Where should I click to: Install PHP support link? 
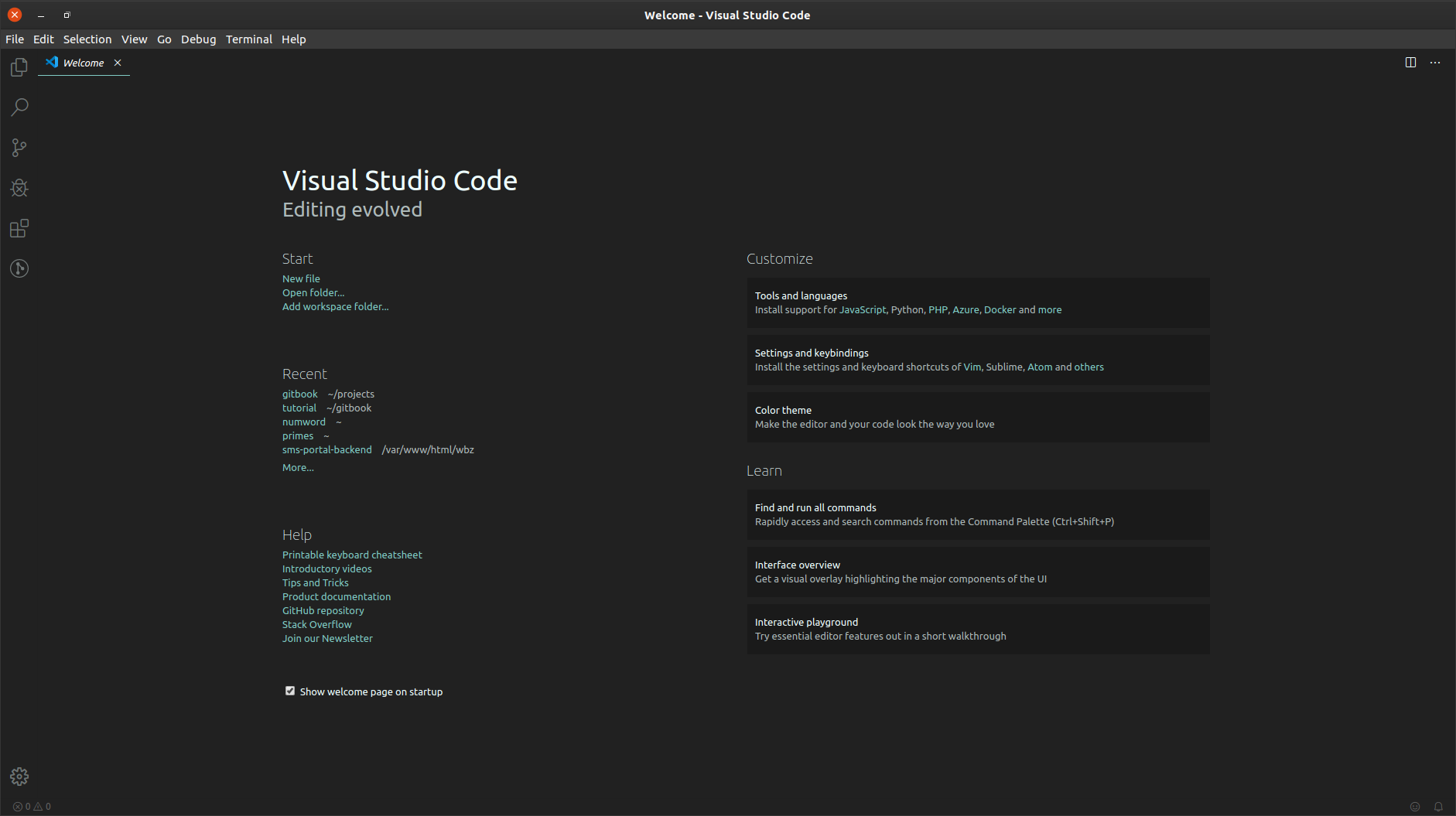coord(938,309)
